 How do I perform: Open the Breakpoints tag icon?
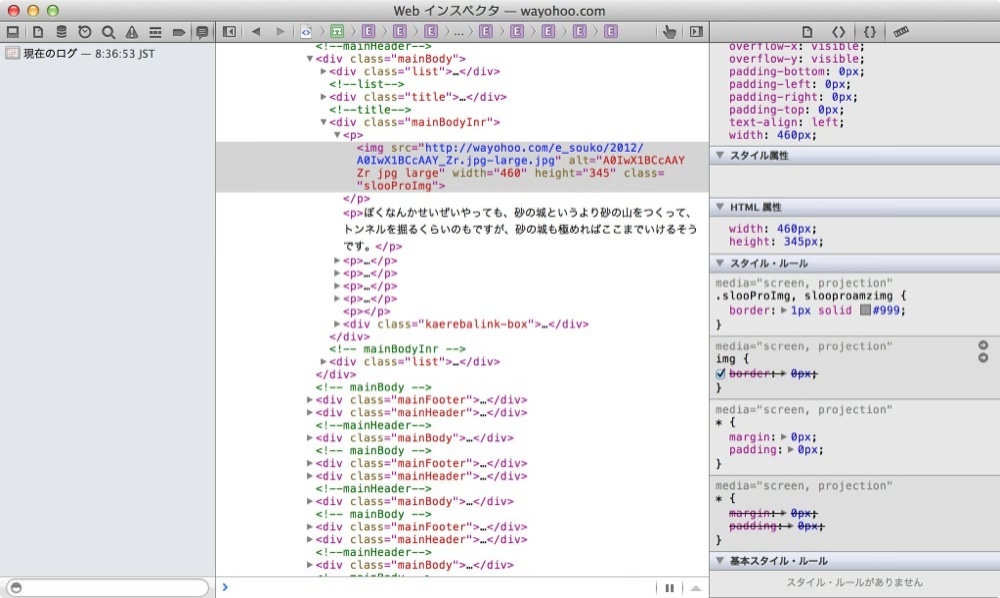pos(179,31)
